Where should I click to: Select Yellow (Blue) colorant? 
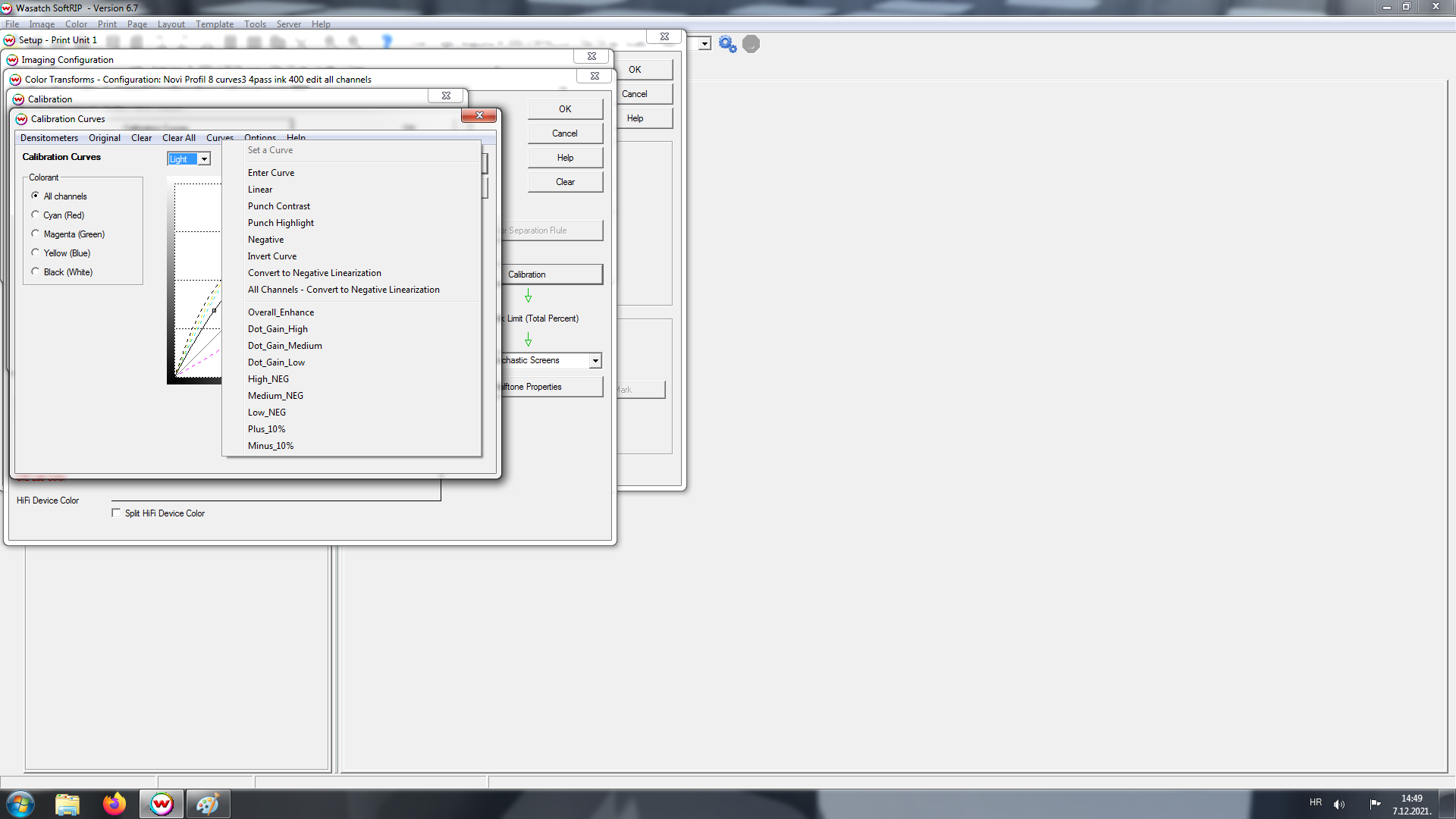pos(61,253)
